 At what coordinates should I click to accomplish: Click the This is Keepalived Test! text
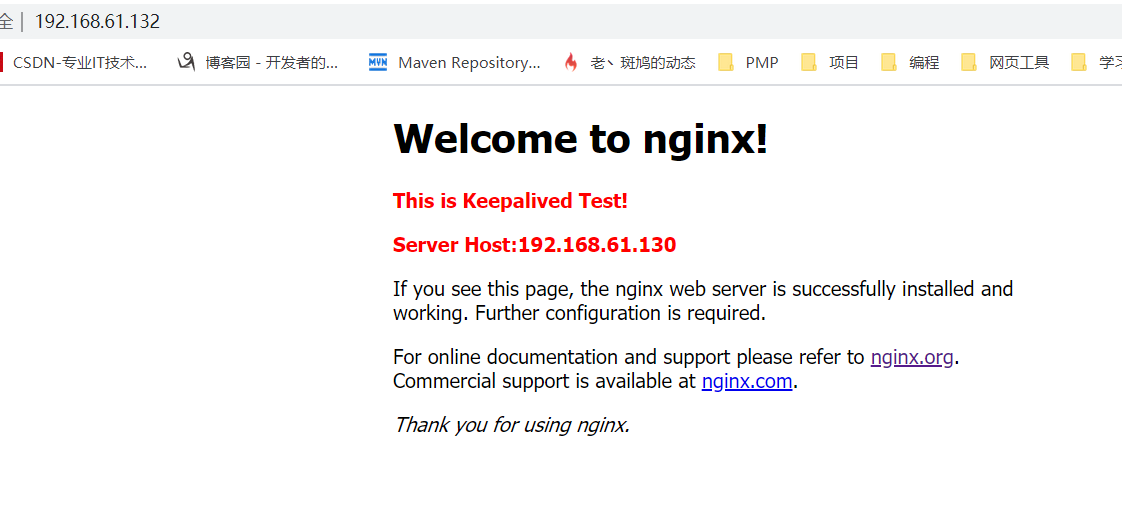click(510, 201)
